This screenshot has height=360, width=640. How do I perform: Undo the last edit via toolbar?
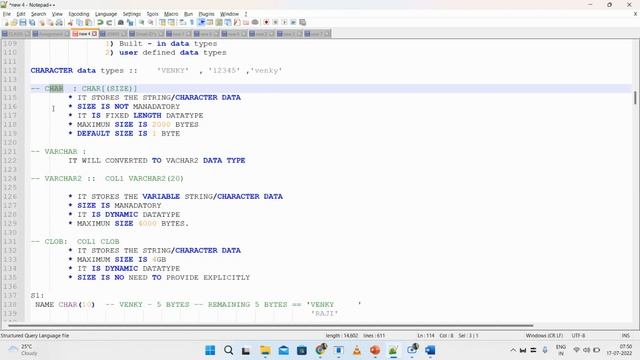(x=100, y=22)
